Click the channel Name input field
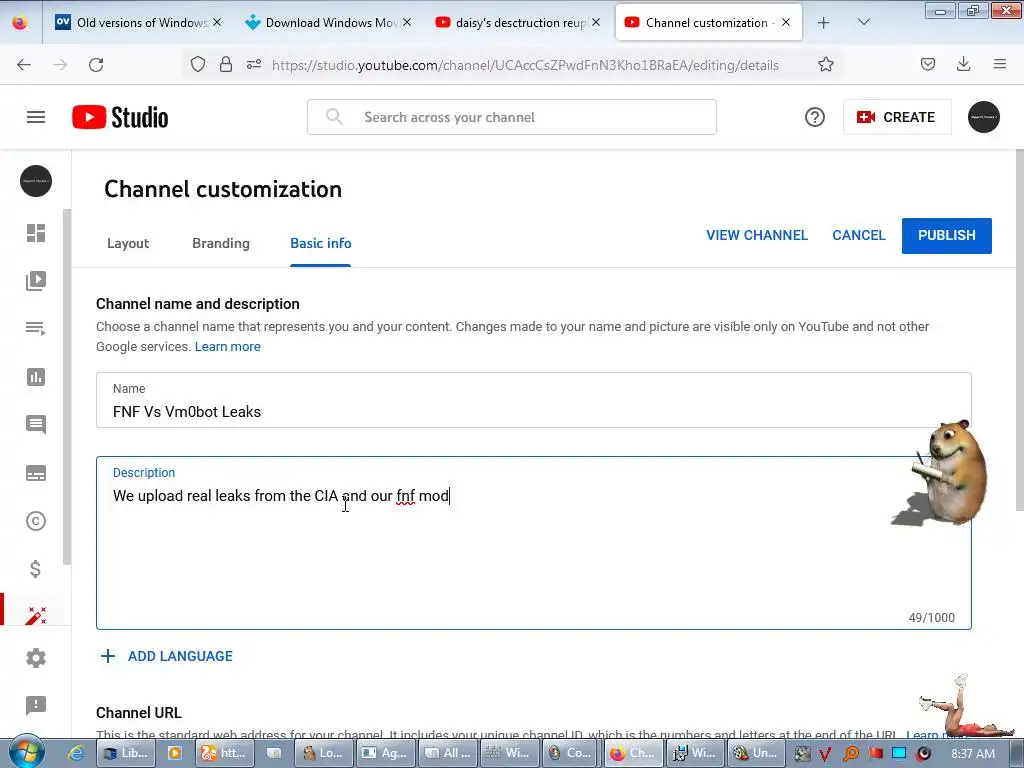 click(x=534, y=400)
